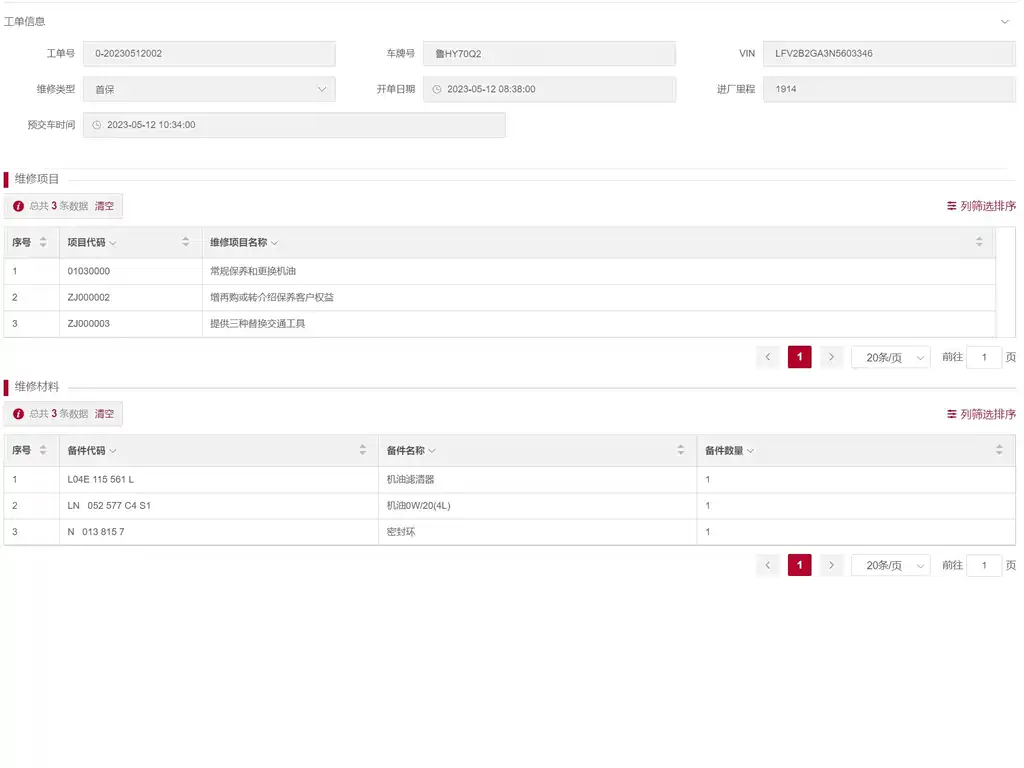Go to previous page in 维修项目 pagination

click(768, 357)
